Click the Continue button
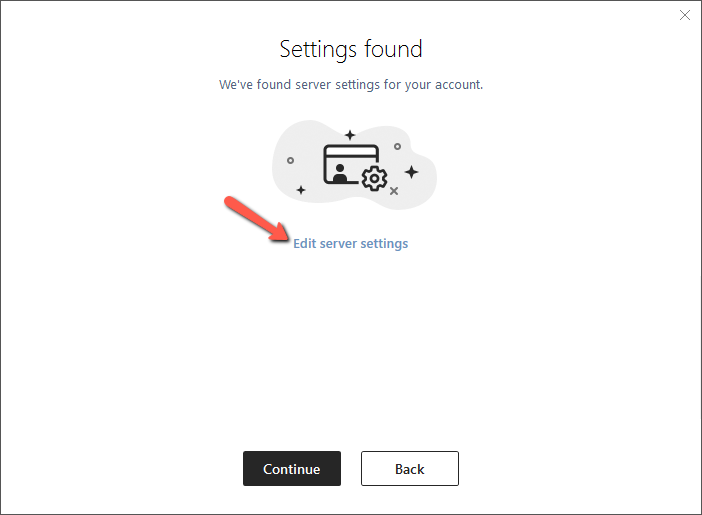 pos(292,468)
